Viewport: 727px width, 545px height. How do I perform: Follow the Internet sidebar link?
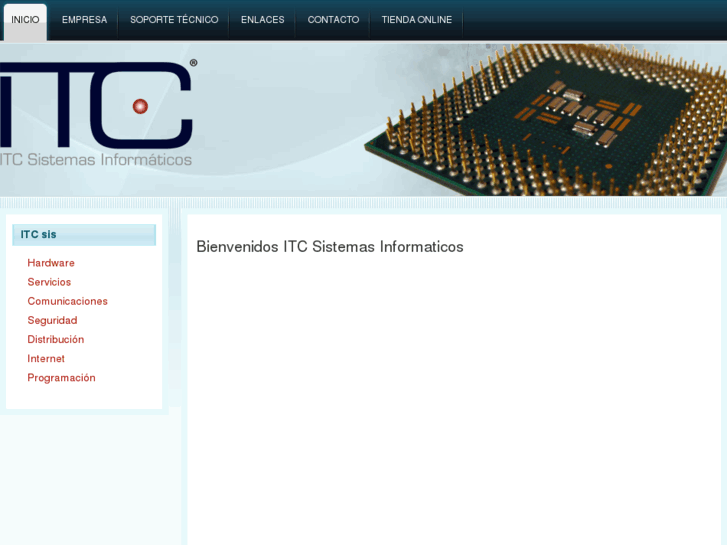[46, 359]
